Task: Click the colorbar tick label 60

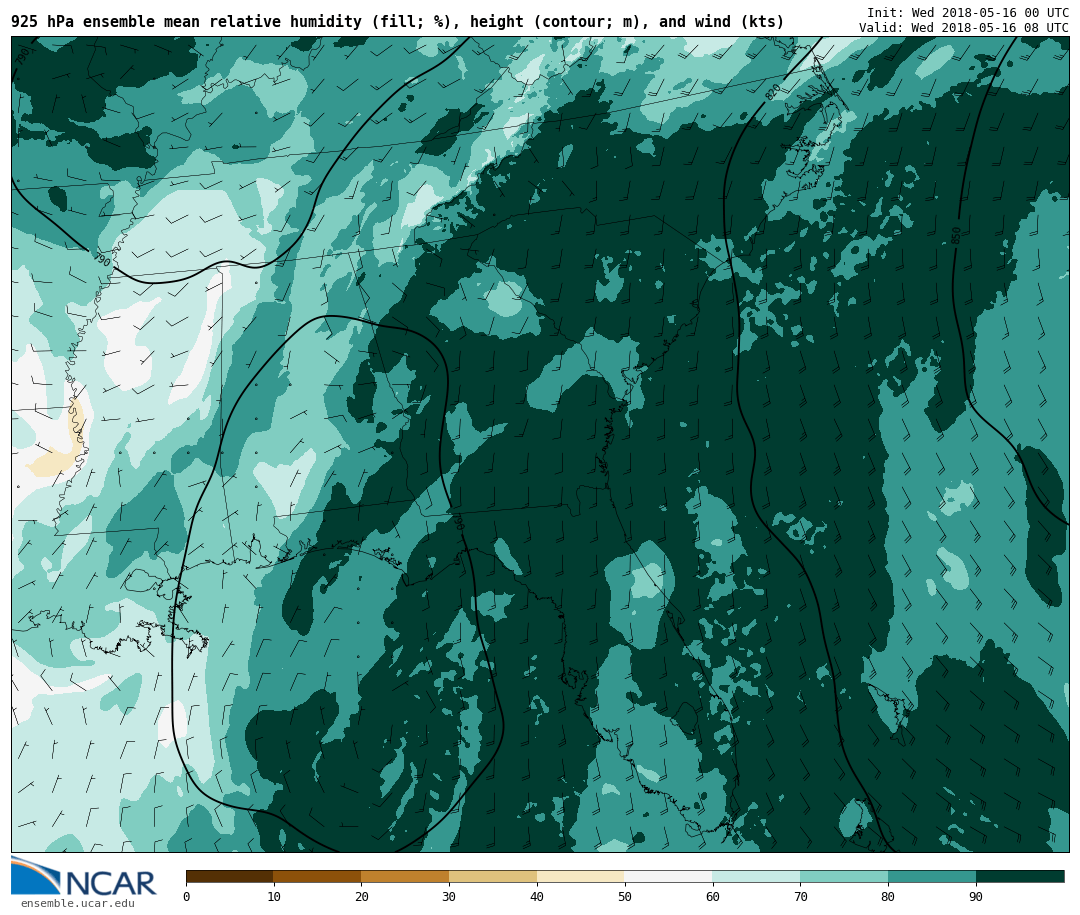Action: tap(713, 896)
